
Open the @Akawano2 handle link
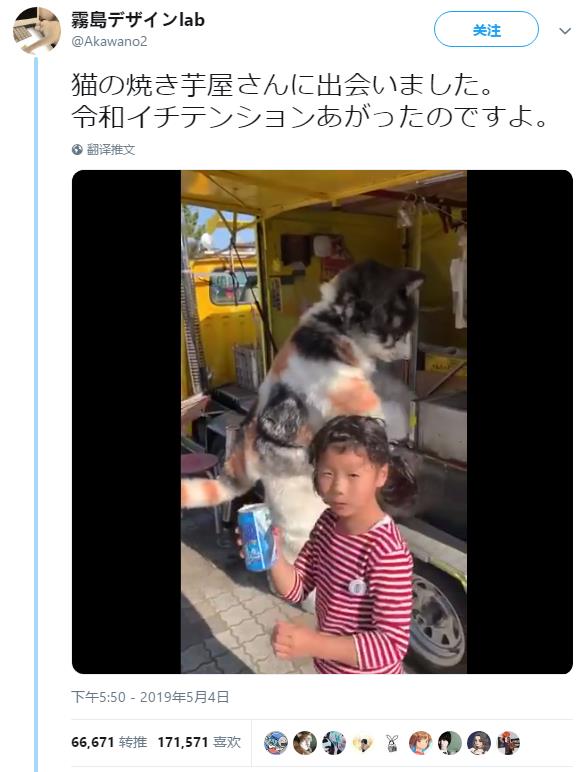coord(109,41)
